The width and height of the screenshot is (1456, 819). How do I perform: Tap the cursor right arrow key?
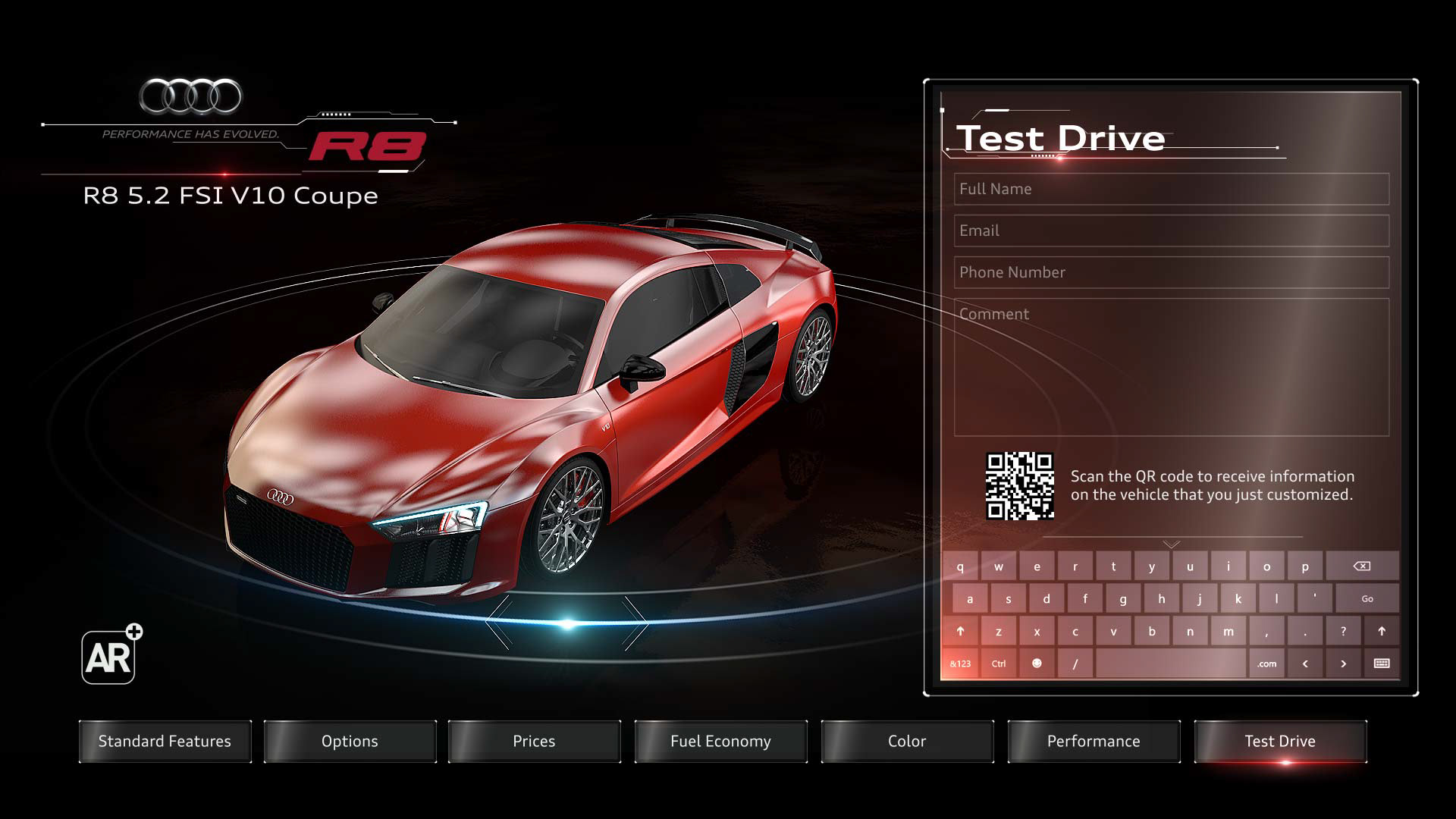click(1343, 664)
